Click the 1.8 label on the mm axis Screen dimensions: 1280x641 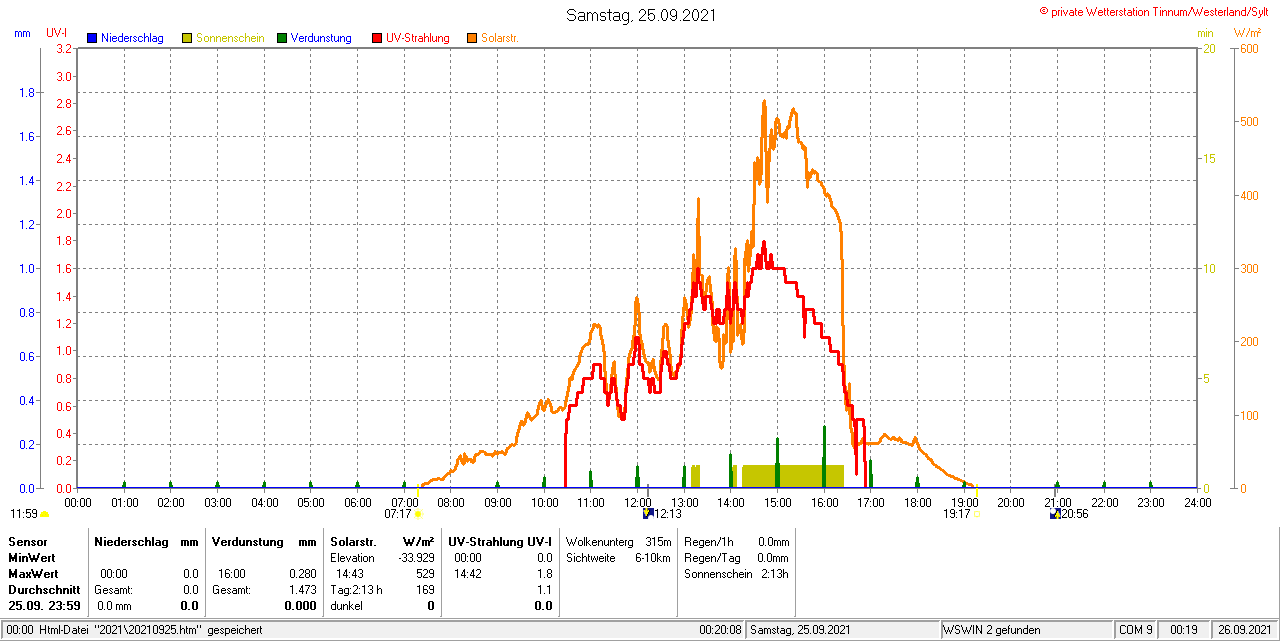[x=28, y=93]
